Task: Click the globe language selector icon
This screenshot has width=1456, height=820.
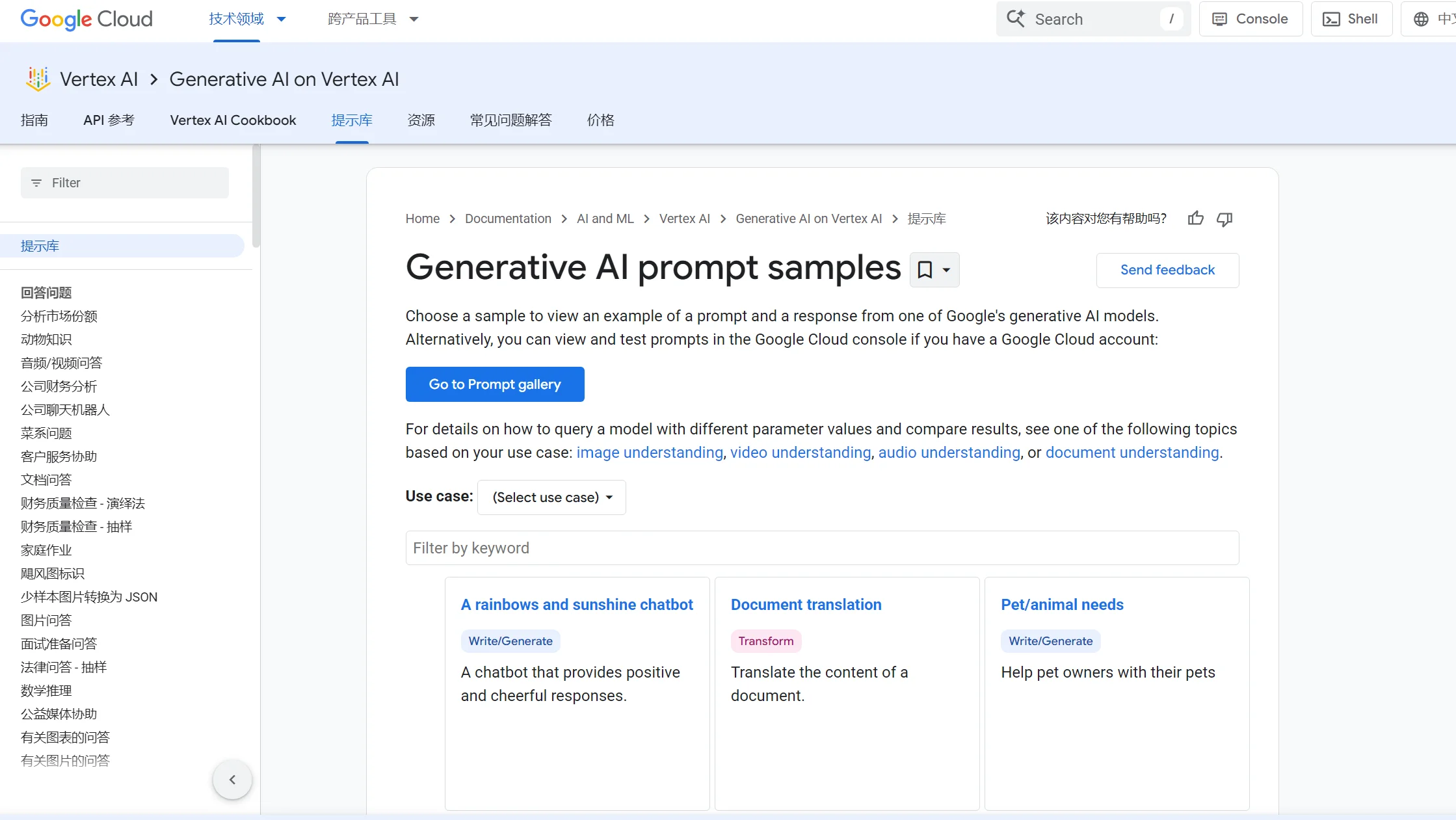Action: pyautogui.click(x=1421, y=20)
